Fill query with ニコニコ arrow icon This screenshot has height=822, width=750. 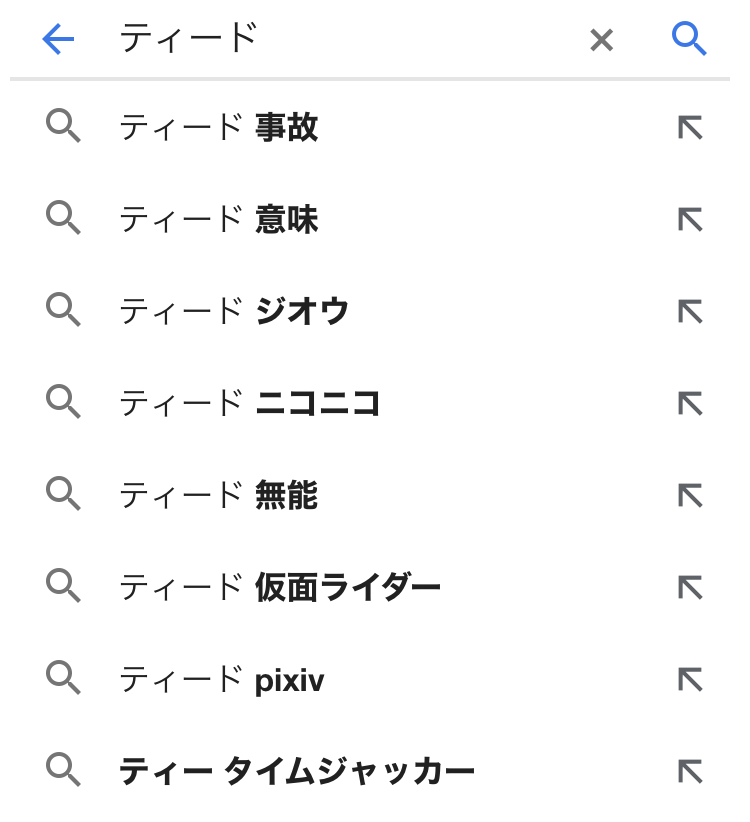pos(690,403)
